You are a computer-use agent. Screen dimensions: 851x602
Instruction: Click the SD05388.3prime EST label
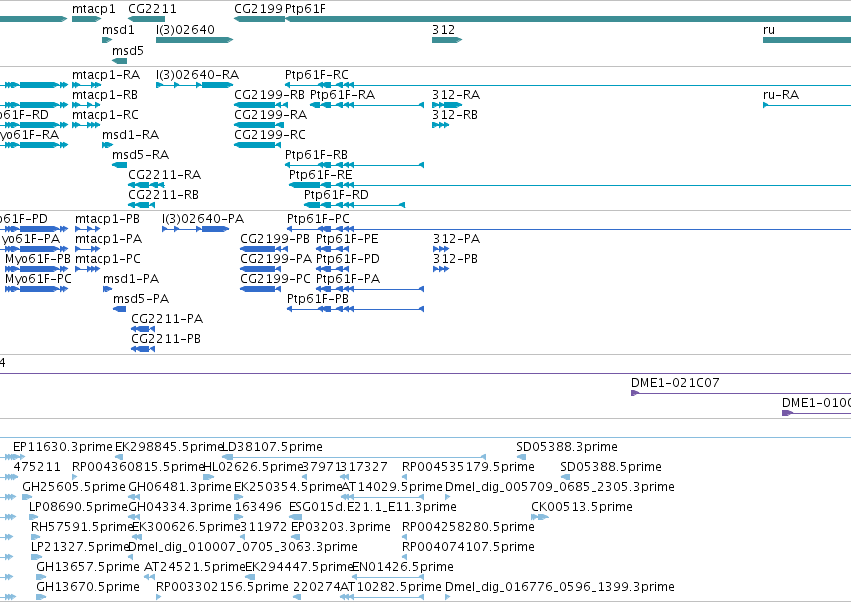[x=567, y=447]
